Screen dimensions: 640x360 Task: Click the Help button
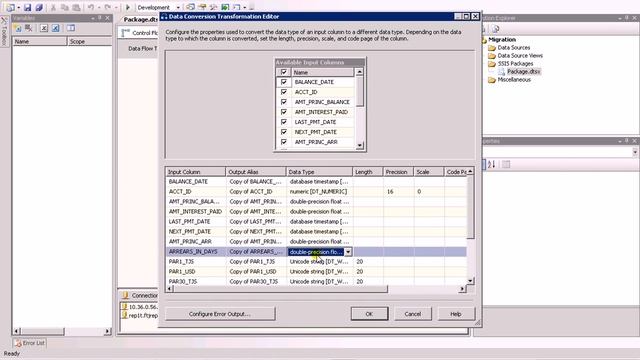[456, 314]
